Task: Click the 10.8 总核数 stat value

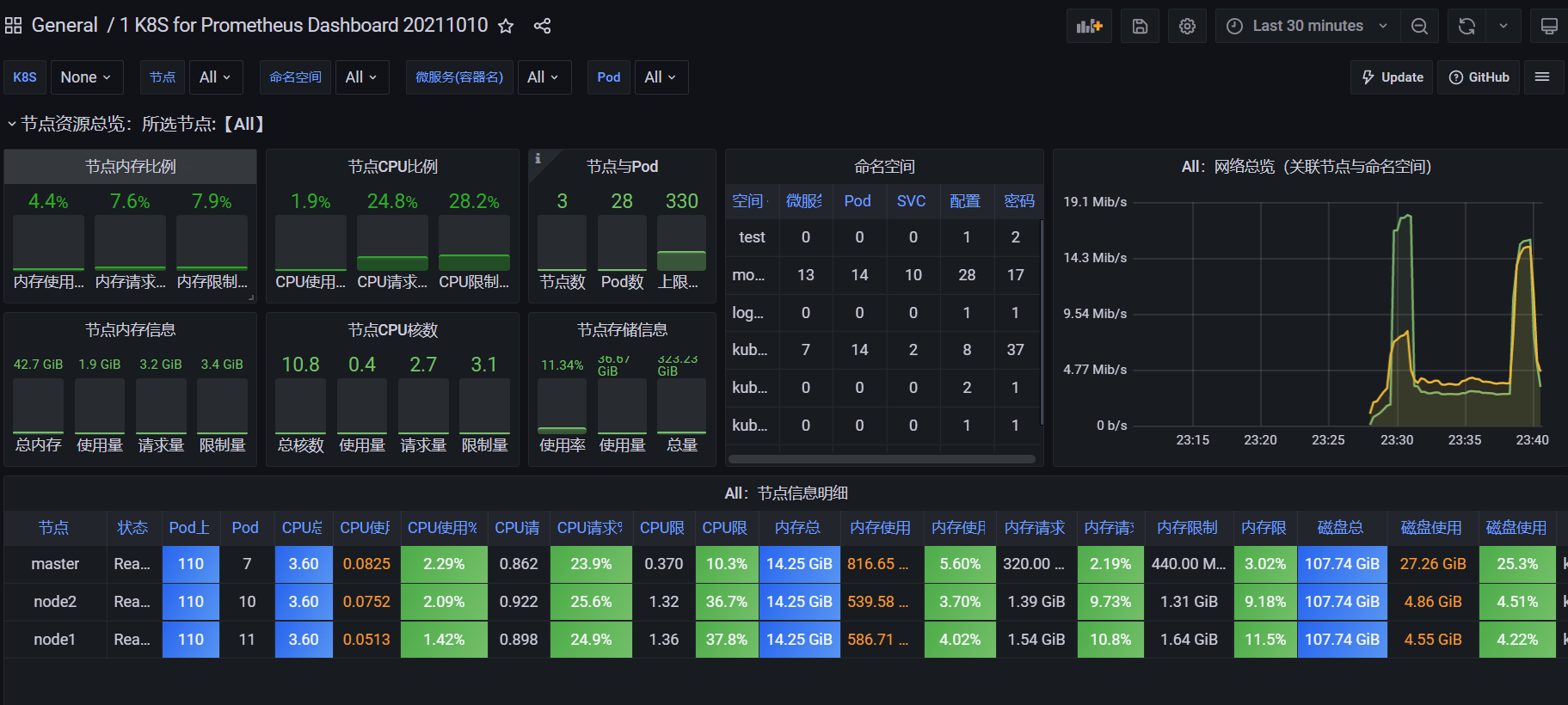Action: tap(300, 365)
